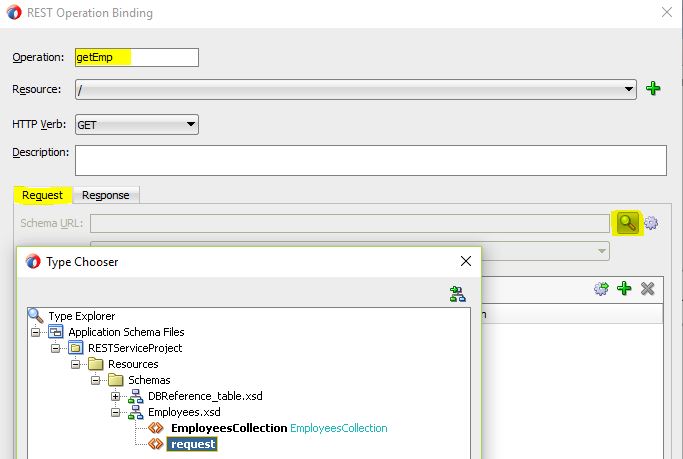Click the Operation name field

(137, 57)
